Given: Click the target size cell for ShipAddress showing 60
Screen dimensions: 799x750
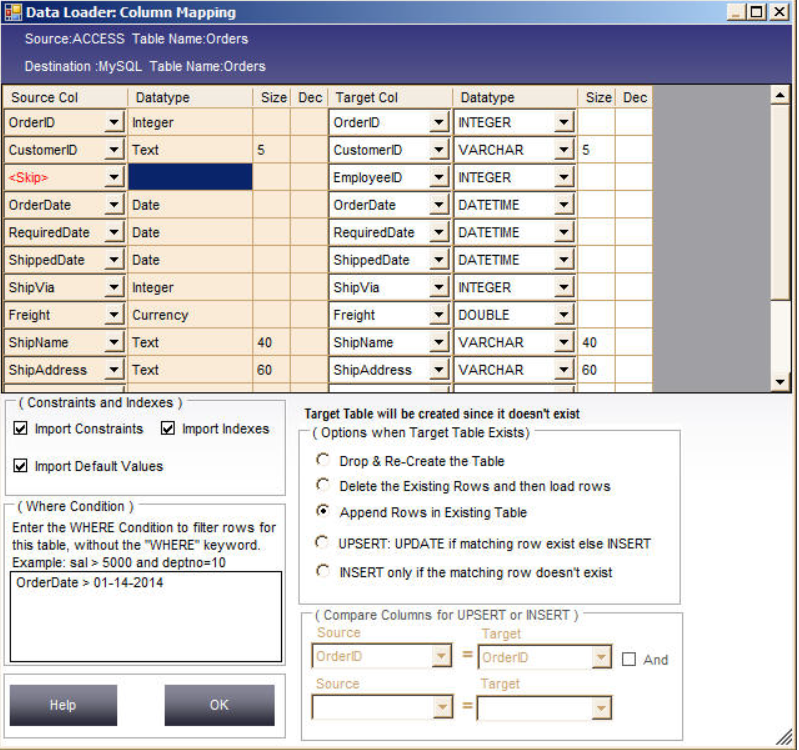Looking at the screenshot, I should 596,370.
